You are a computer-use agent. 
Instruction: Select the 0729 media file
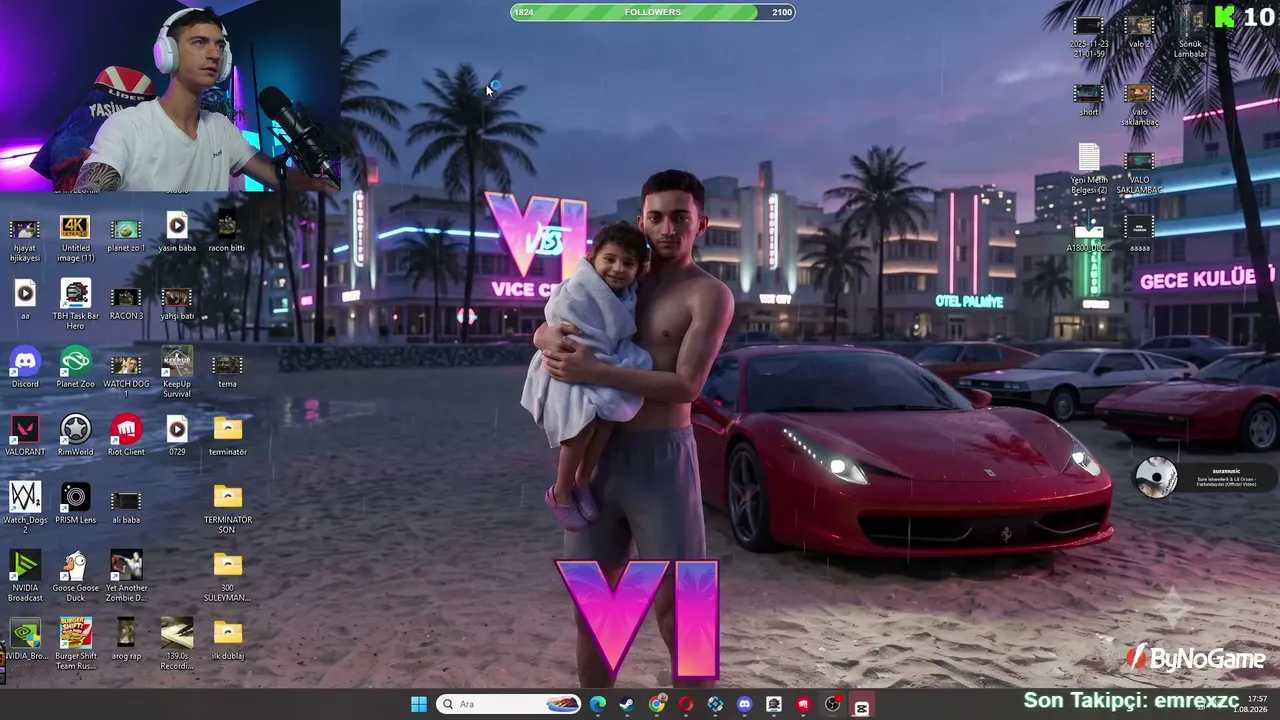(177, 434)
